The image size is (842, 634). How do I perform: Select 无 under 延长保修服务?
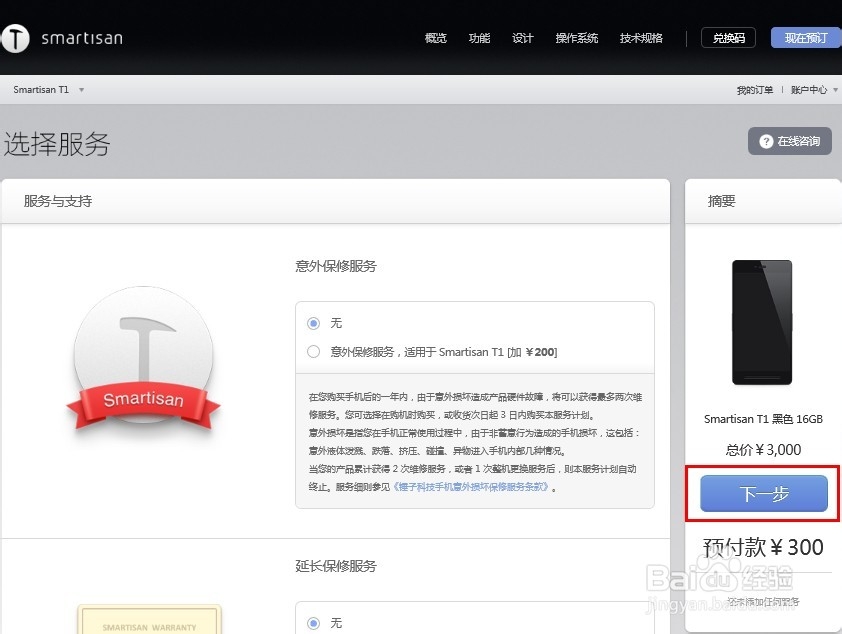point(313,622)
